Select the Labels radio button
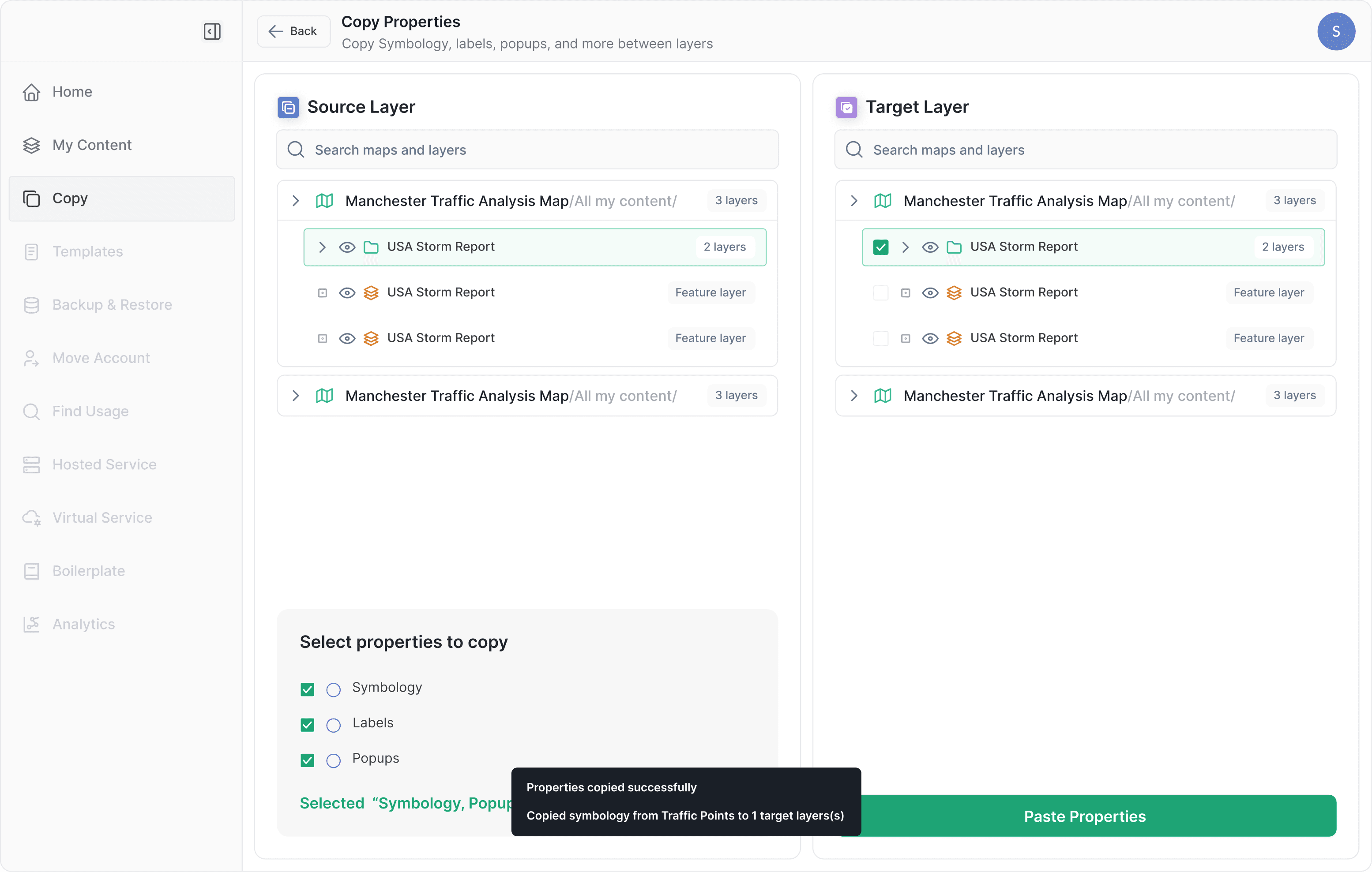This screenshot has width=1372, height=872. 333,725
